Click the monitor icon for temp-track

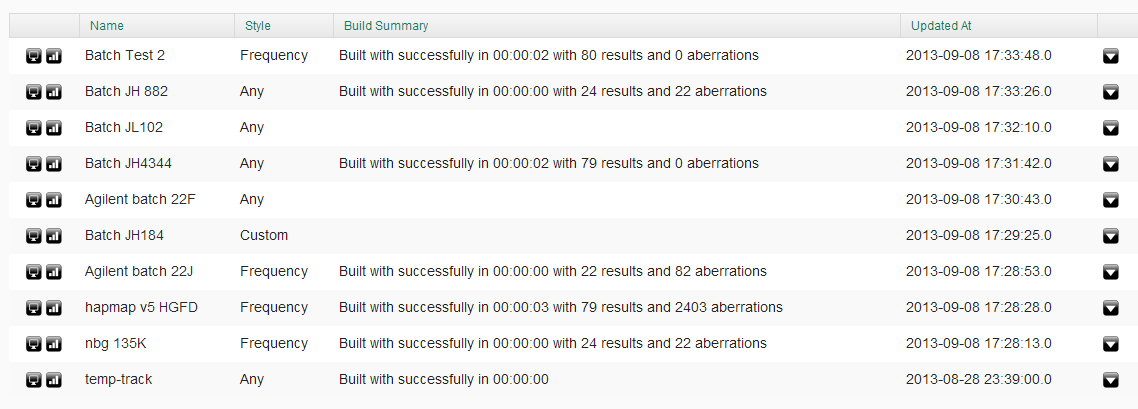34,380
